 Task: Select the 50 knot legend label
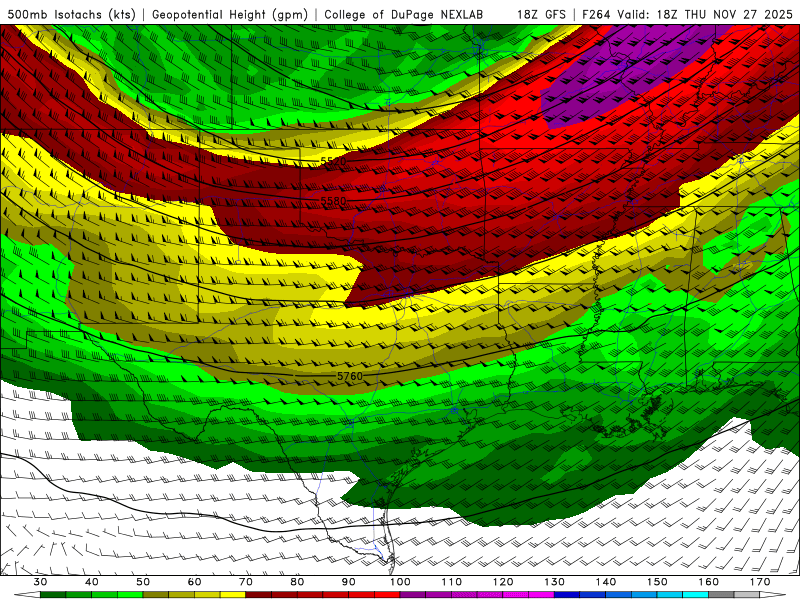(x=143, y=582)
